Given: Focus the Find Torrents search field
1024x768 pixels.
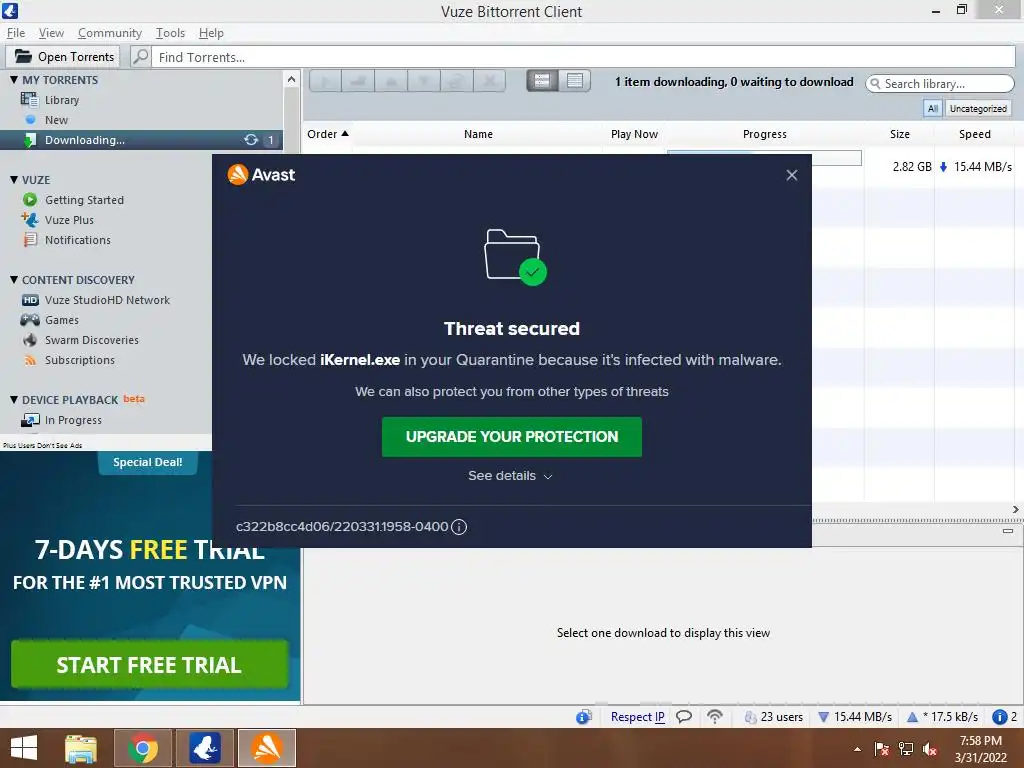Looking at the screenshot, I should [x=584, y=57].
